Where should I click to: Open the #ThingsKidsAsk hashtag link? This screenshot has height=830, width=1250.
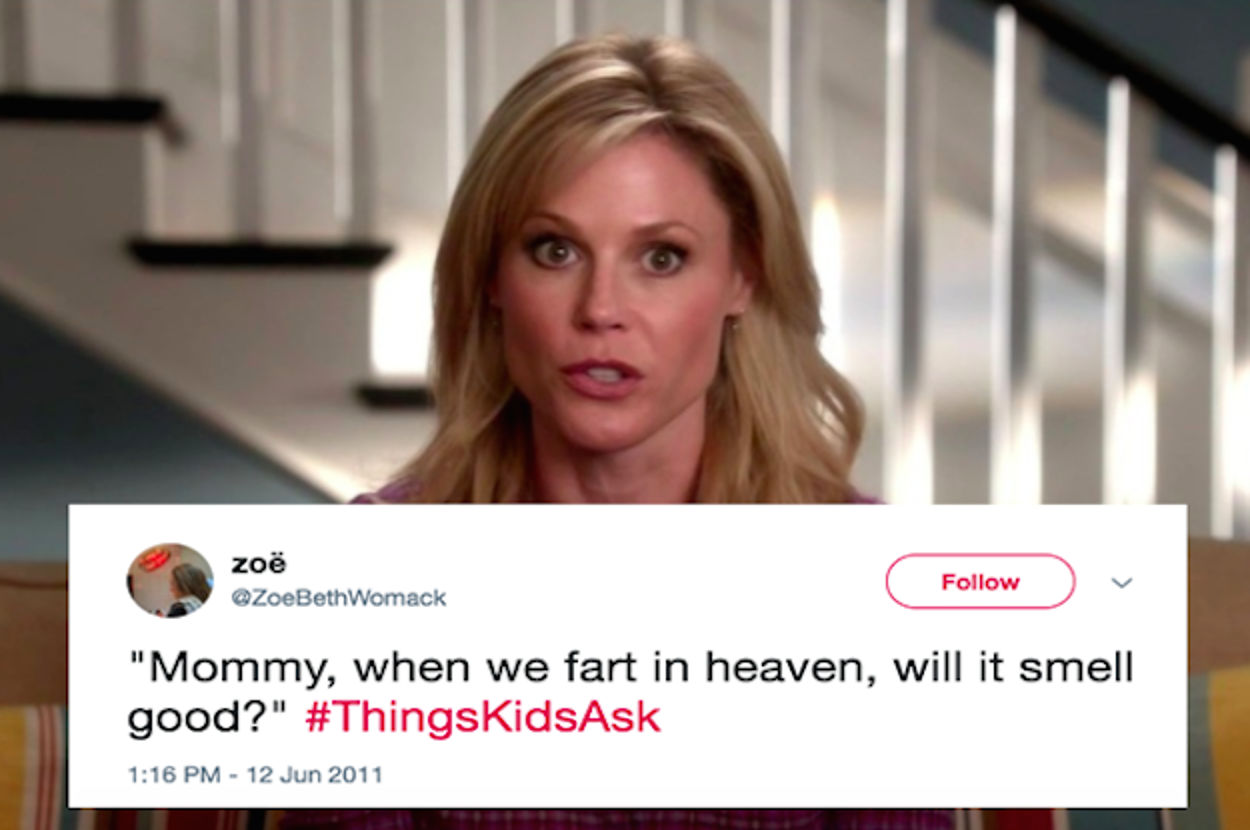click(482, 717)
